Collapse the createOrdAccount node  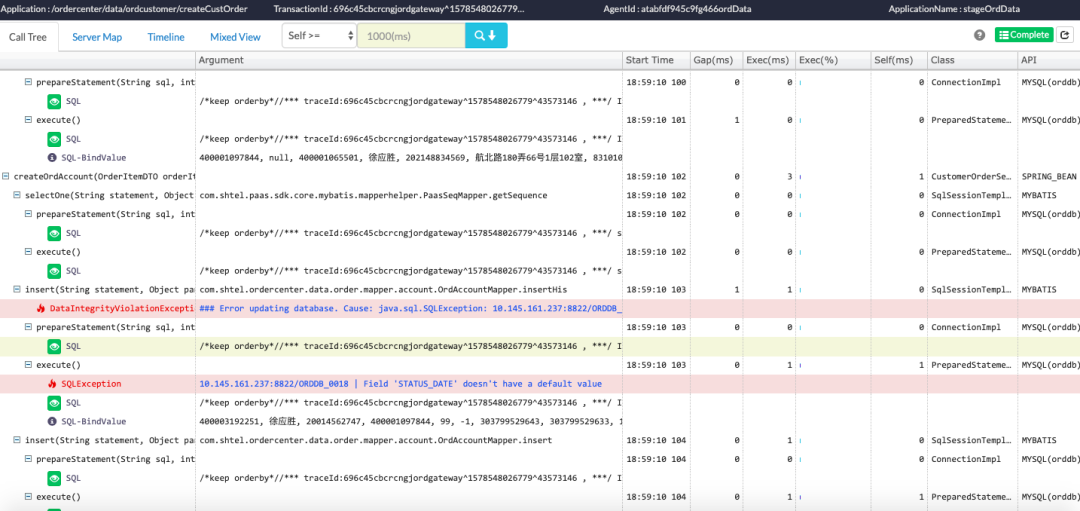[x=6, y=176]
